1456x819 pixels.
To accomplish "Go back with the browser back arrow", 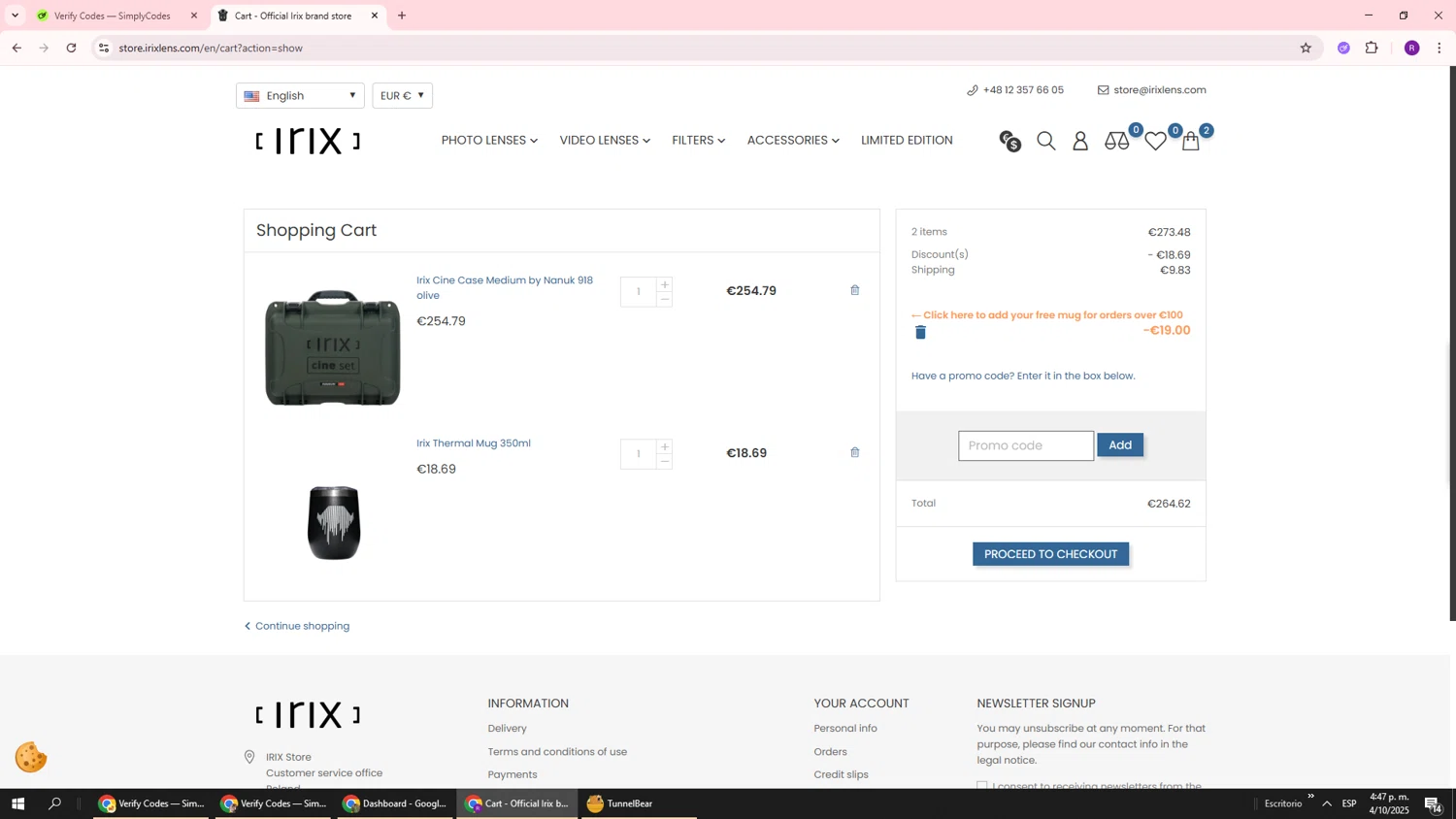I will [x=17, y=48].
